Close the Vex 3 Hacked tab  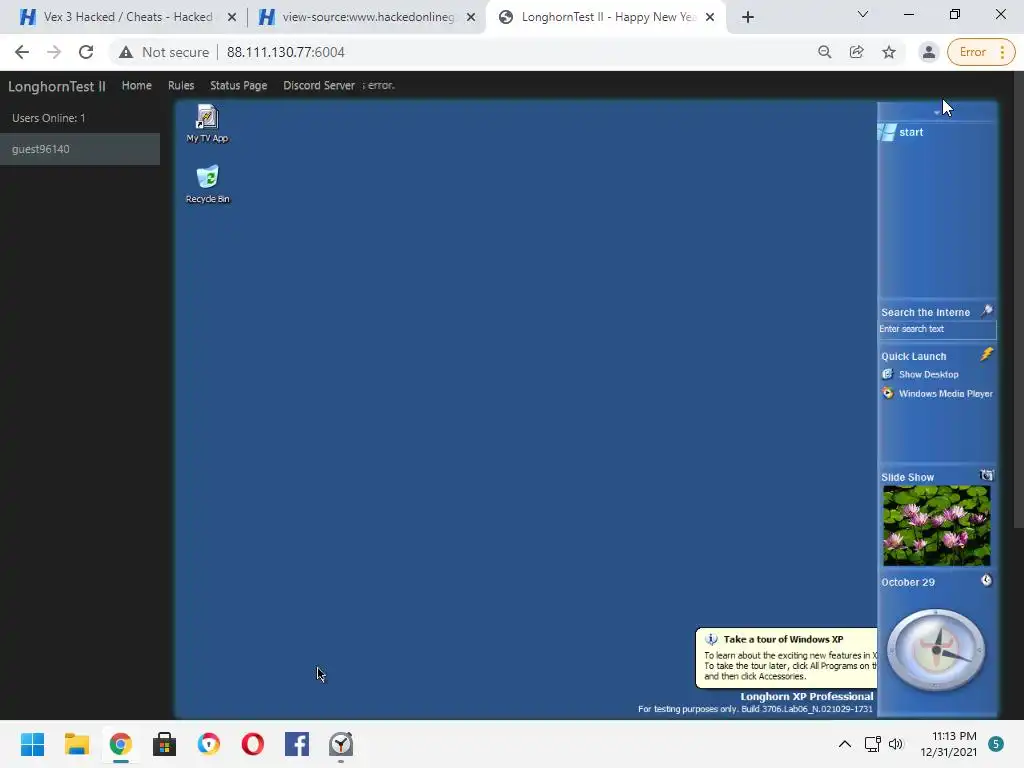click(232, 18)
